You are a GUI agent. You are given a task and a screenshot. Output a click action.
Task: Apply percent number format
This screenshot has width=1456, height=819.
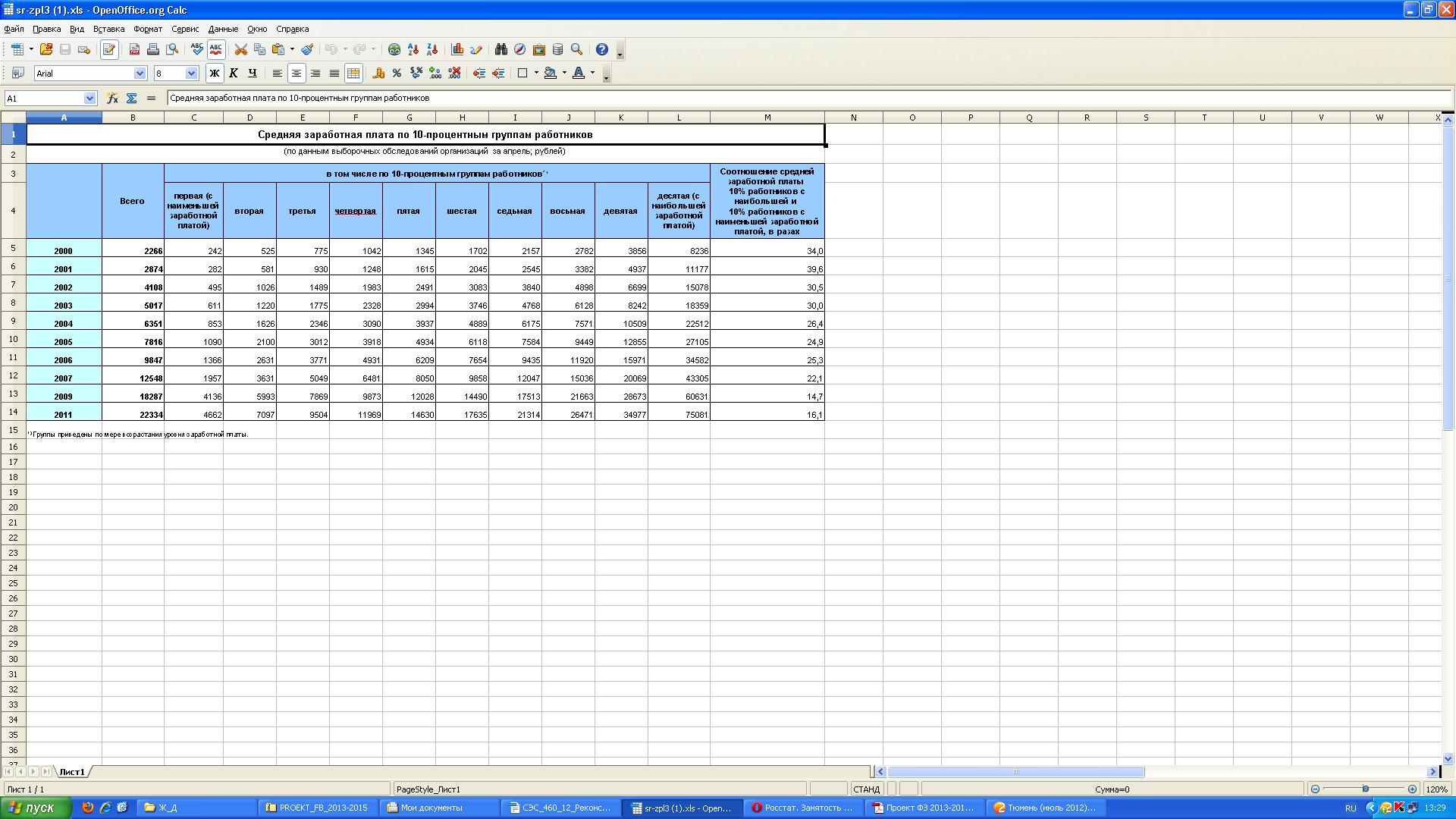397,73
